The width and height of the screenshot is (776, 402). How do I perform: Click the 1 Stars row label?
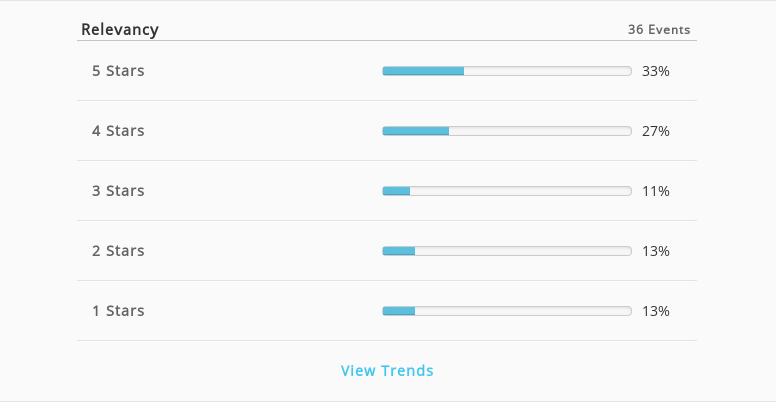tap(118, 310)
